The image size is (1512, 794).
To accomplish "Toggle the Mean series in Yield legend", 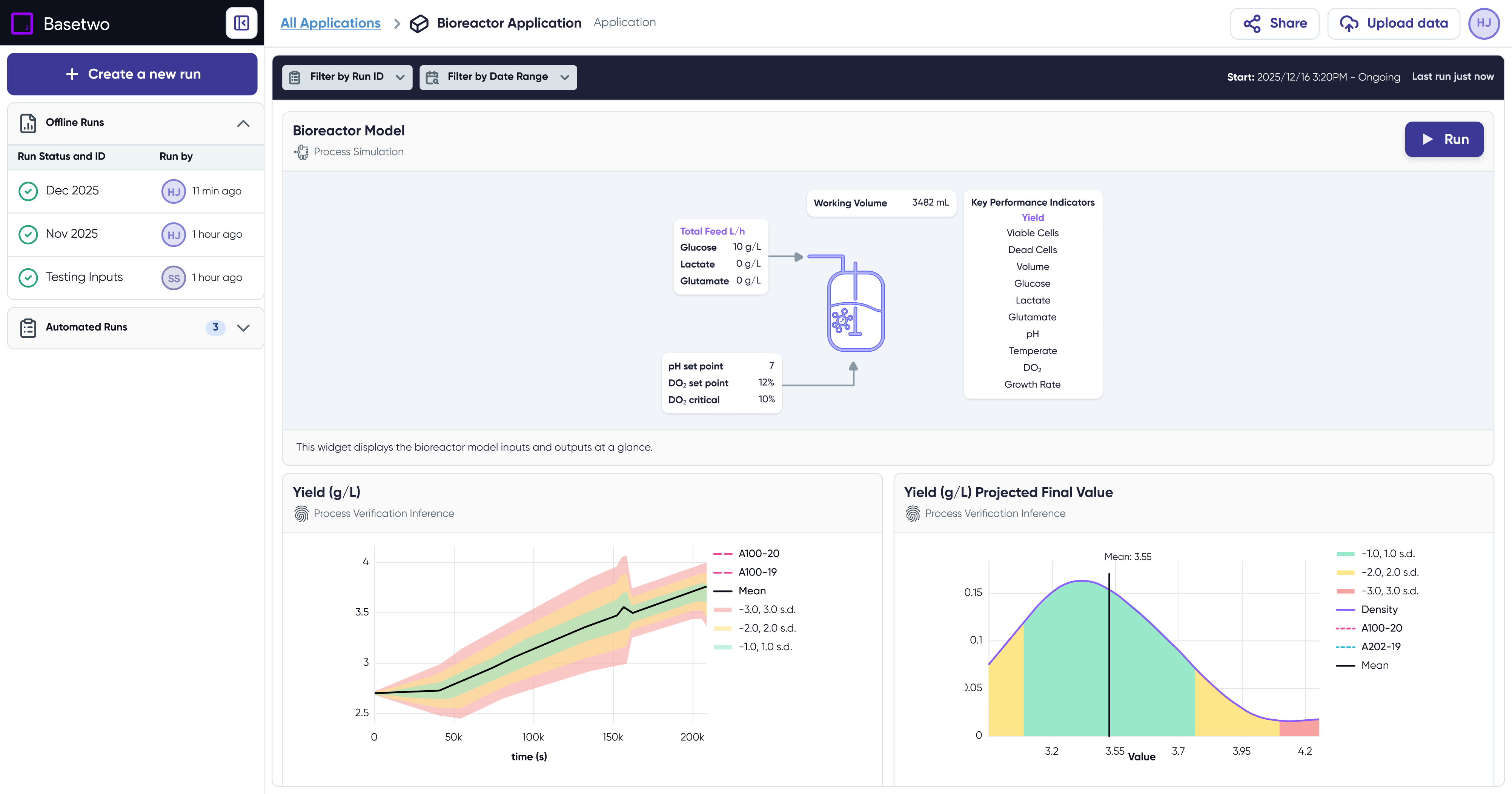I will click(x=751, y=591).
